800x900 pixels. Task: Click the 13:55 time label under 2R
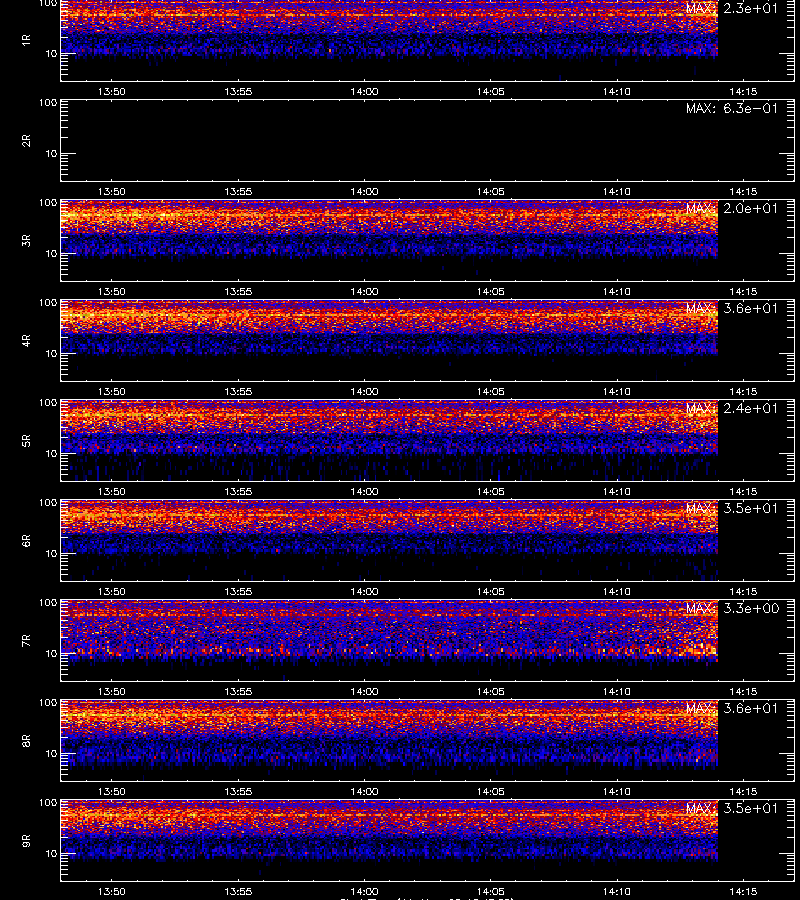[238, 191]
